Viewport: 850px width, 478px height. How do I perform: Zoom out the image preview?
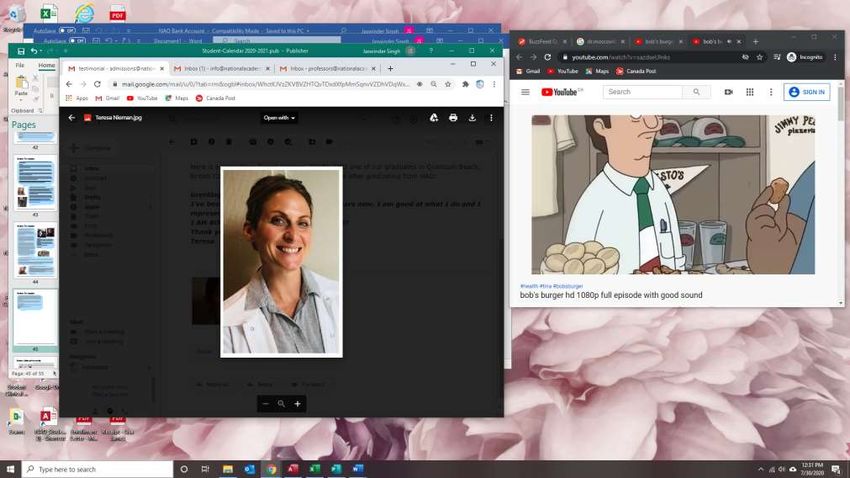pos(265,404)
